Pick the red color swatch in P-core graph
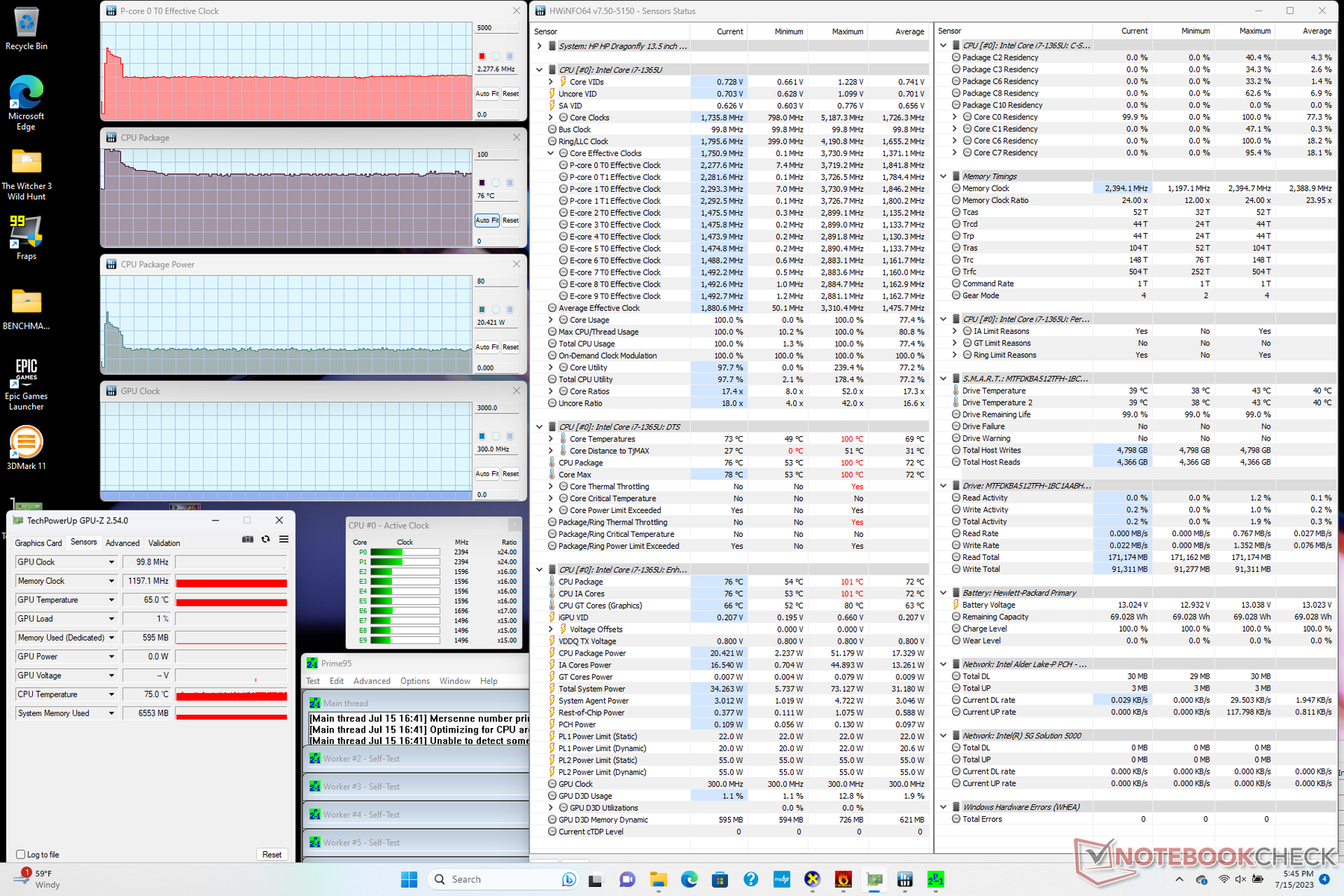 point(482,56)
